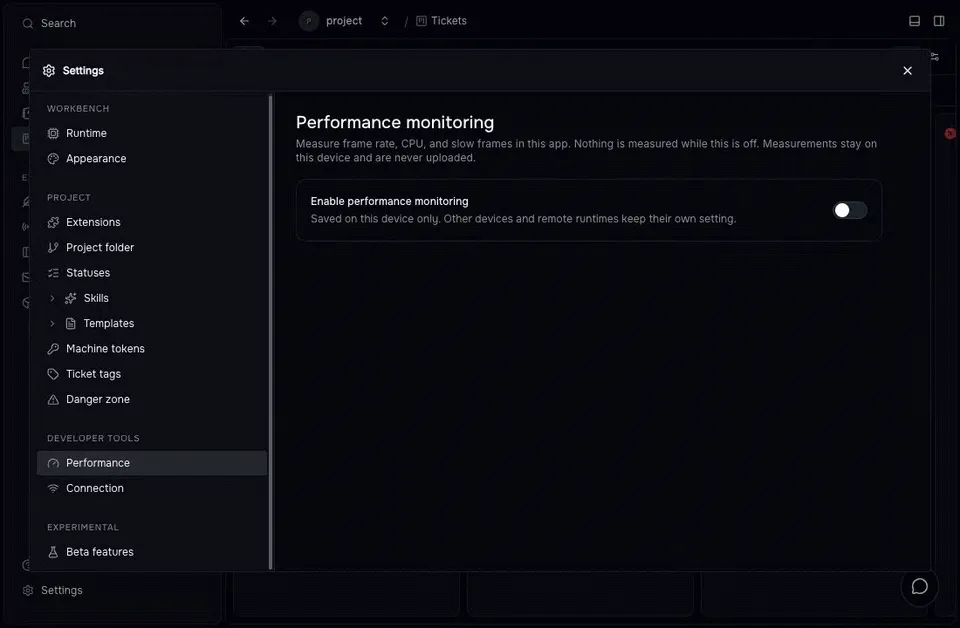
Task: Expand the Skills chevron
Action: (52, 298)
